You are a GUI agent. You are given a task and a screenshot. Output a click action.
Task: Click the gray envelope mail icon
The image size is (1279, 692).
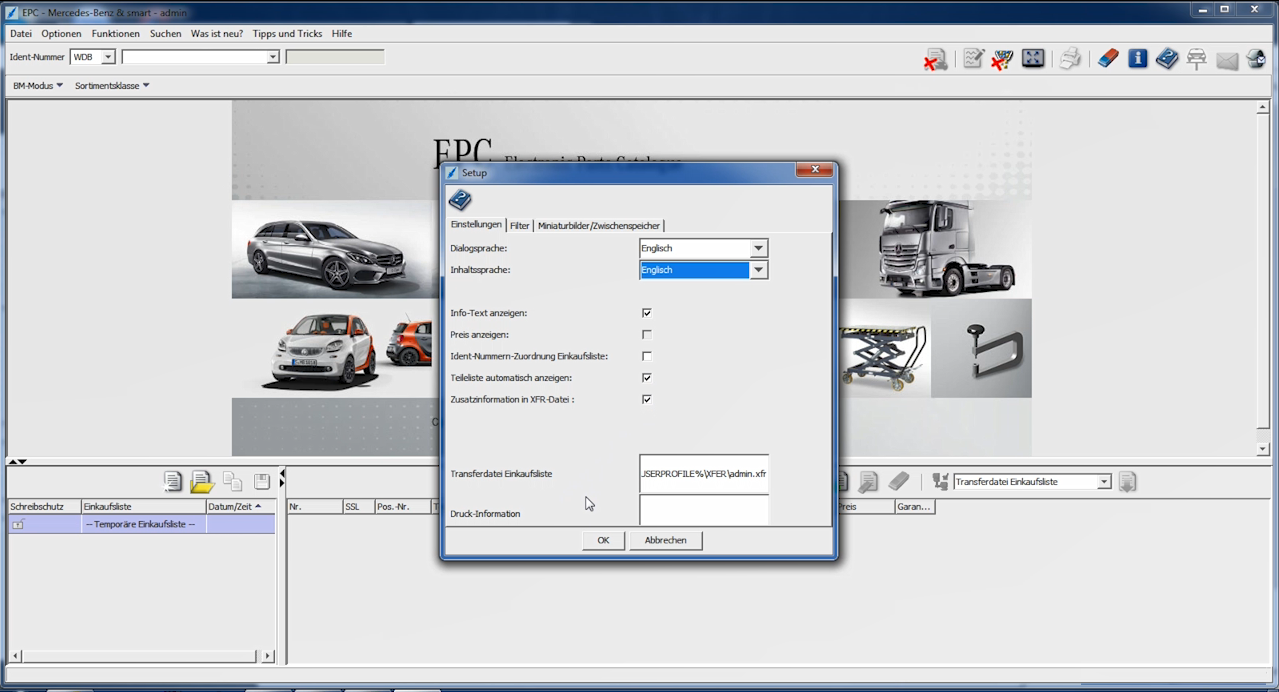pos(1227,61)
